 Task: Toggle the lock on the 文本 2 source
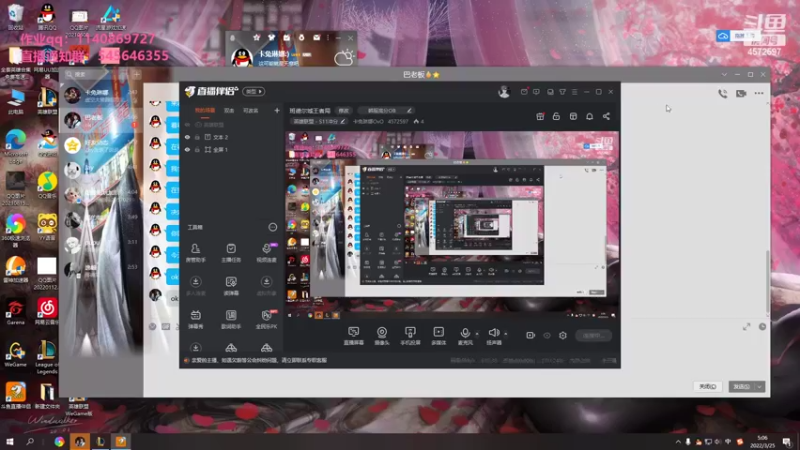click(197, 137)
